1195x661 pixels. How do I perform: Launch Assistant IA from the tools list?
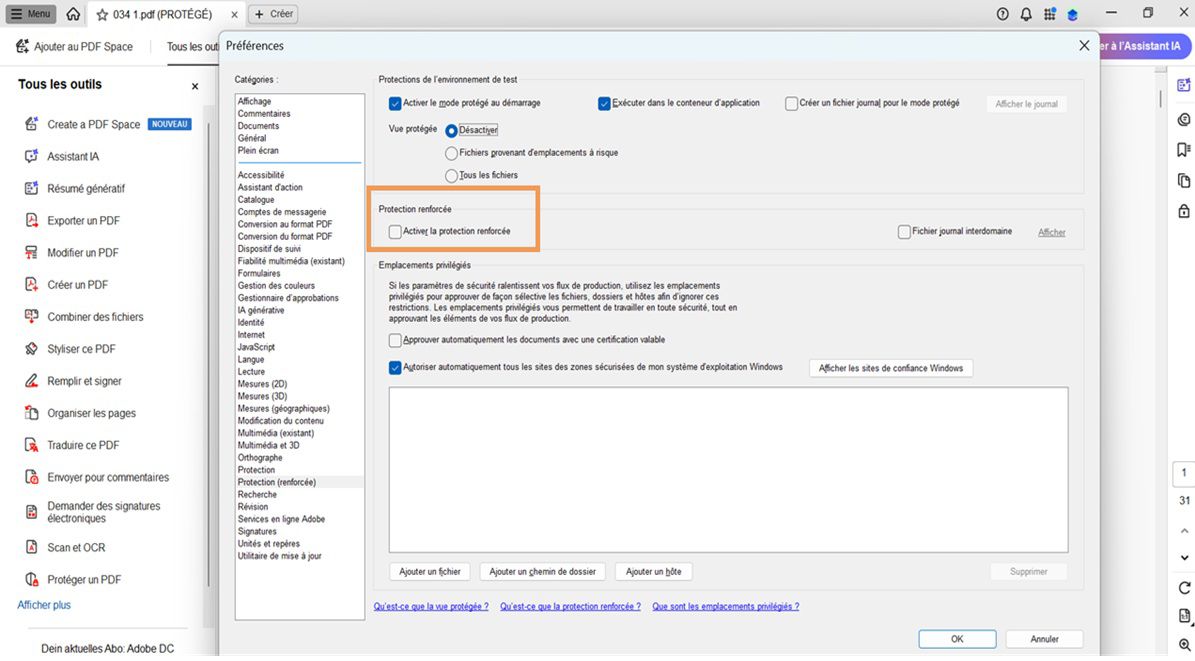pos(62,156)
